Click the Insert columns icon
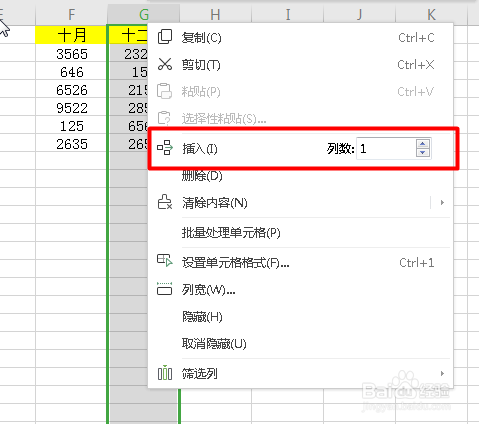Image resolution: width=479 pixels, height=424 pixels. (x=165, y=148)
